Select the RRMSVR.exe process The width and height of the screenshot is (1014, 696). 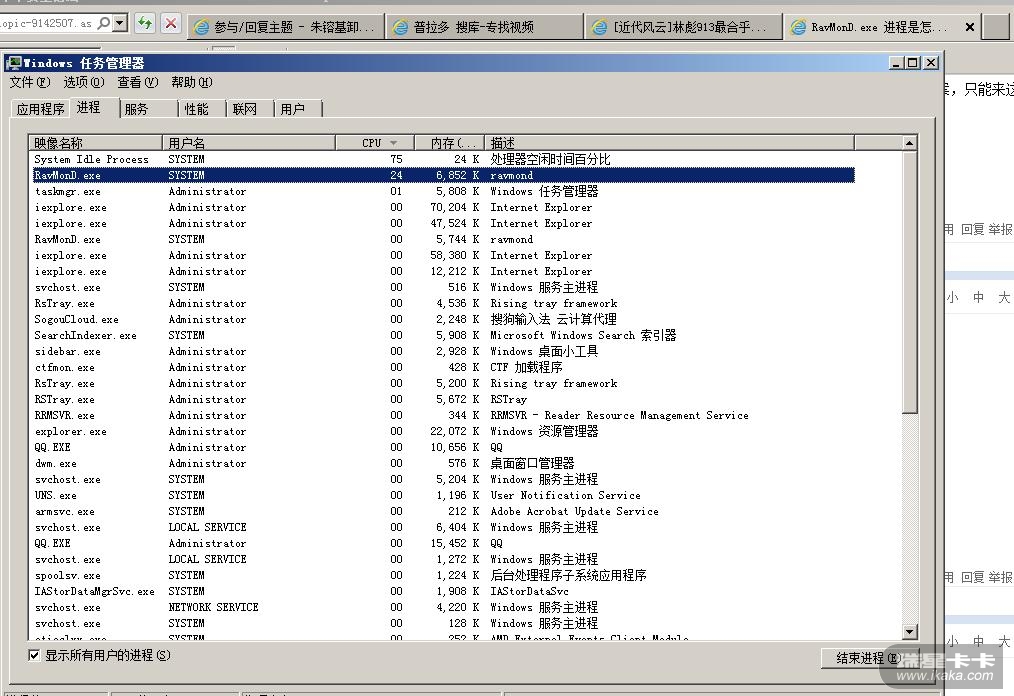tap(444, 415)
